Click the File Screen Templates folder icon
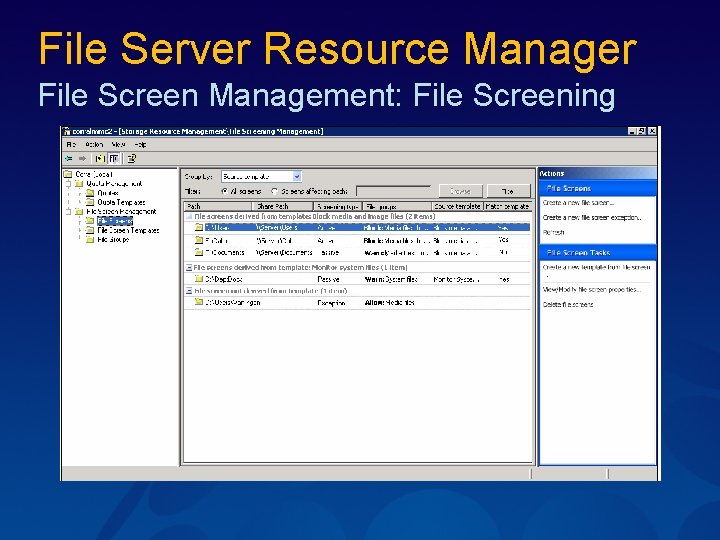Screen dimensions: 720x540 90,230
